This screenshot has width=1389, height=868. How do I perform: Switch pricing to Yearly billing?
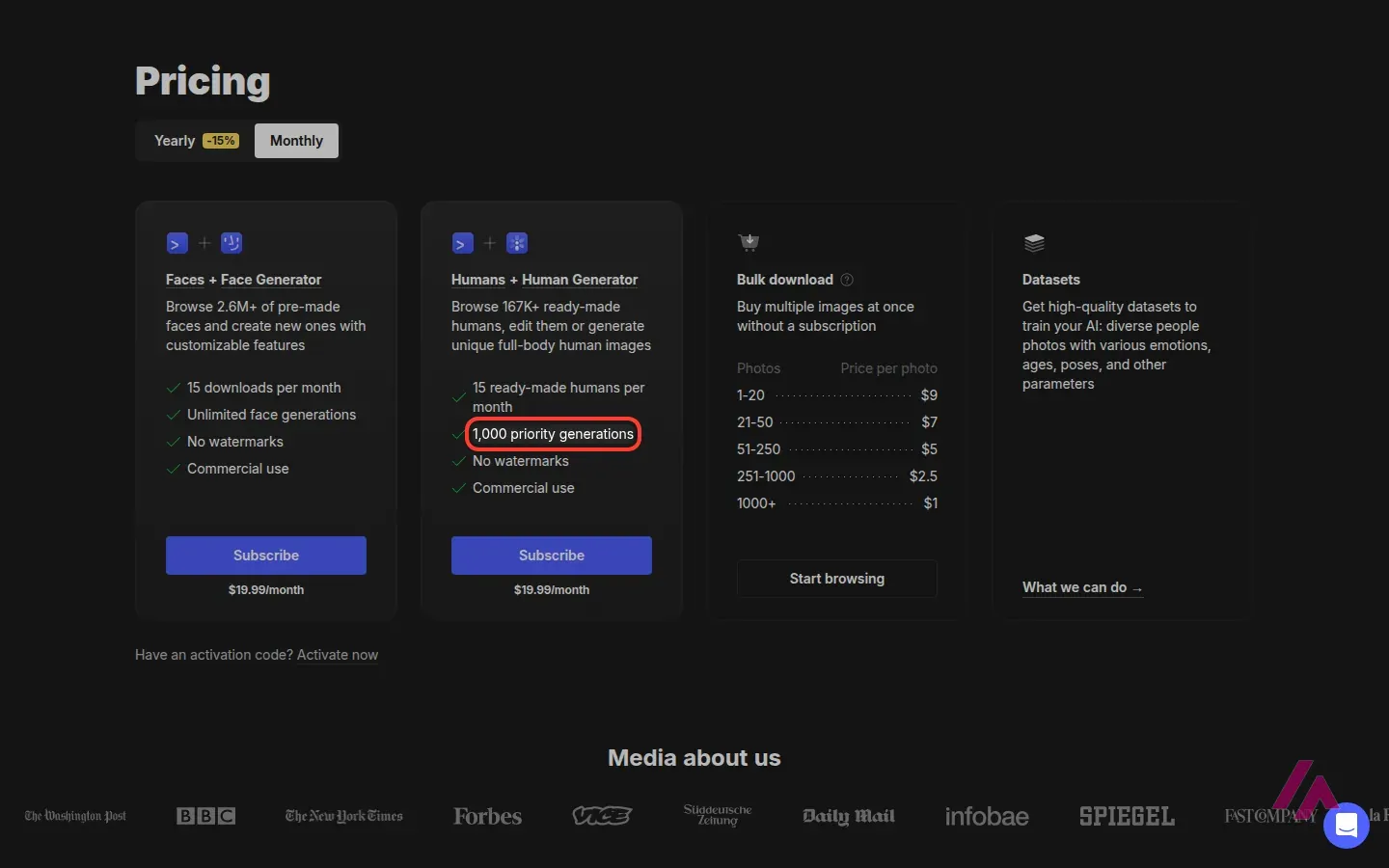click(x=196, y=141)
